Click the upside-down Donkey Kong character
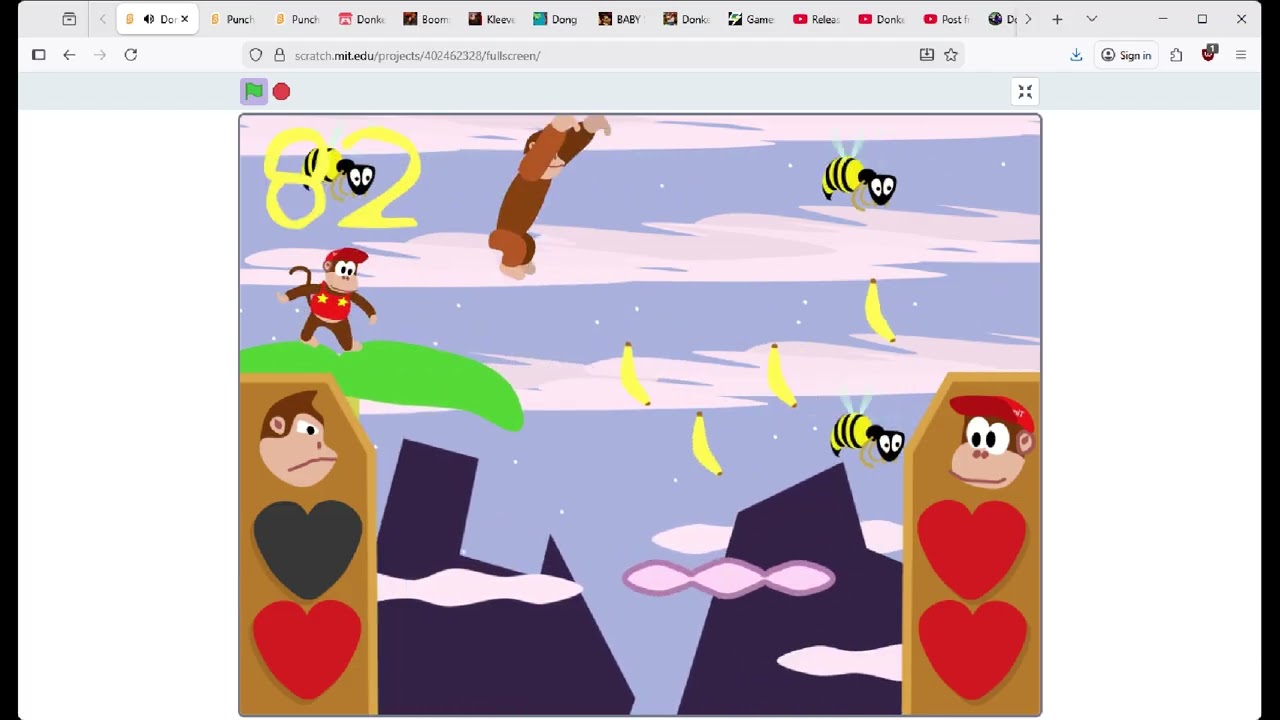 [x=546, y=197]
